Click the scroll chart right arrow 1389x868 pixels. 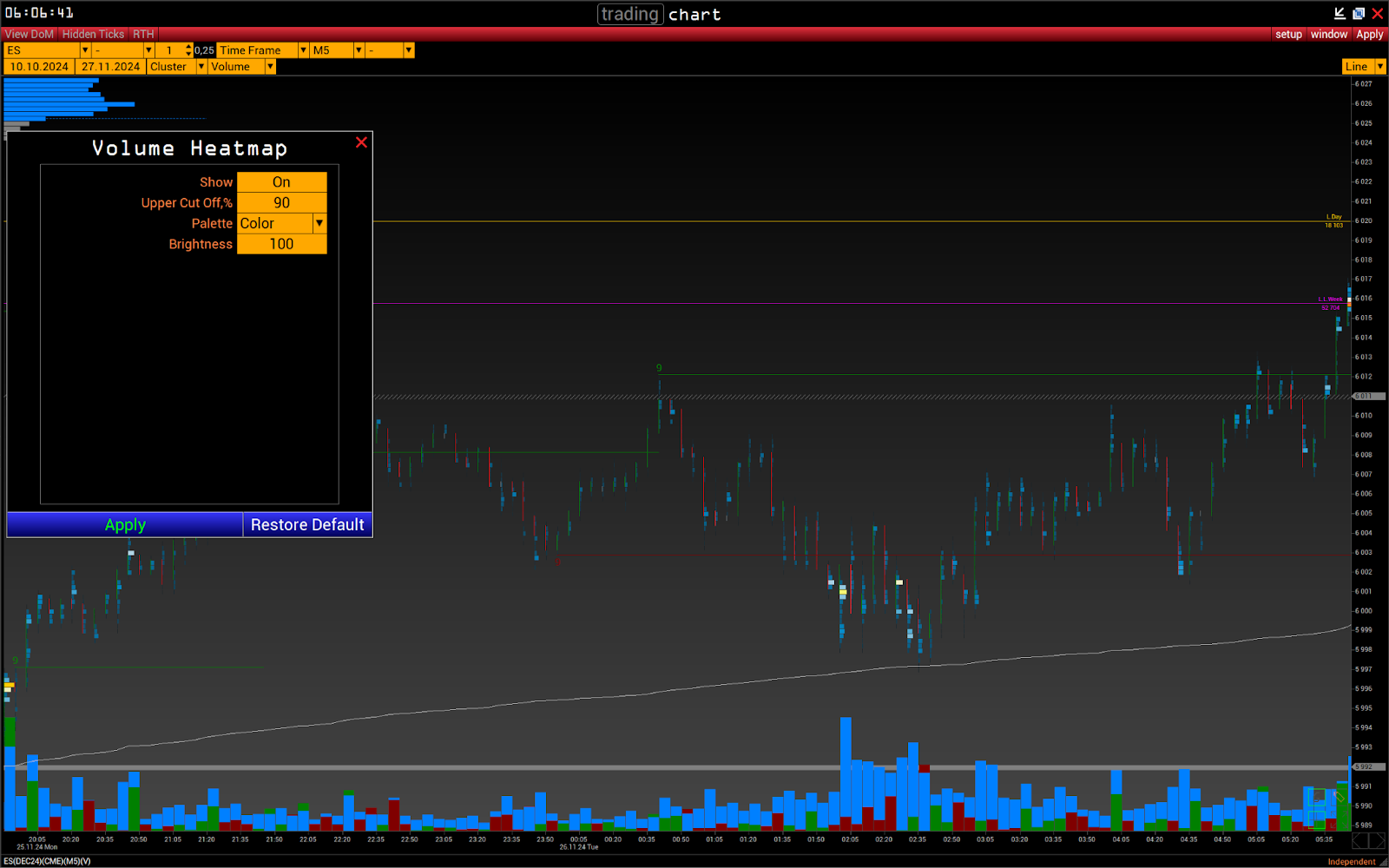tap(1377, 840)
